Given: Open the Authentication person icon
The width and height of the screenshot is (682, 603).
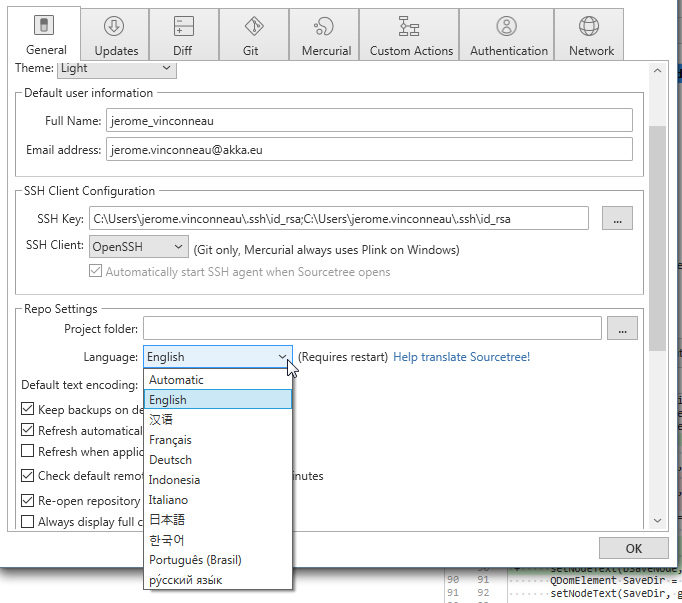Looking at the screenshot, I should (x=507, y=26).
